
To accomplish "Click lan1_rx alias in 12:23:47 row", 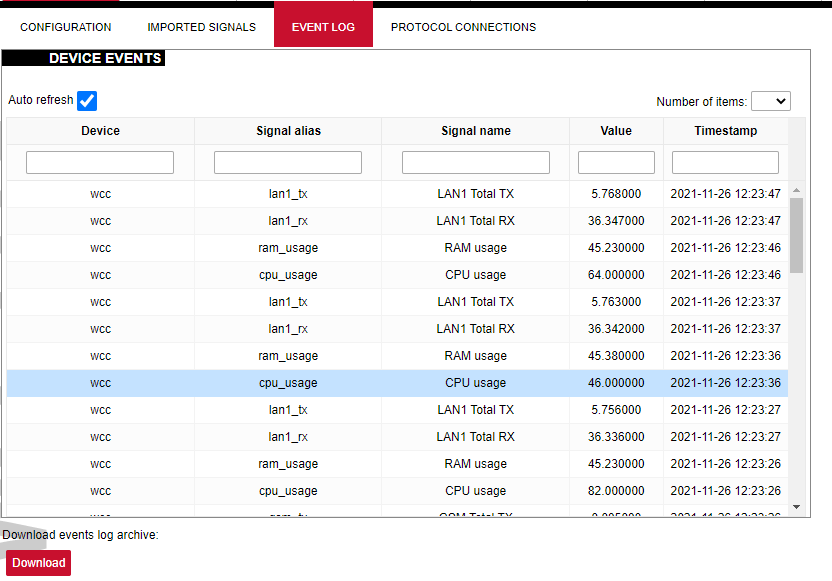I will (x=288, y=221).
